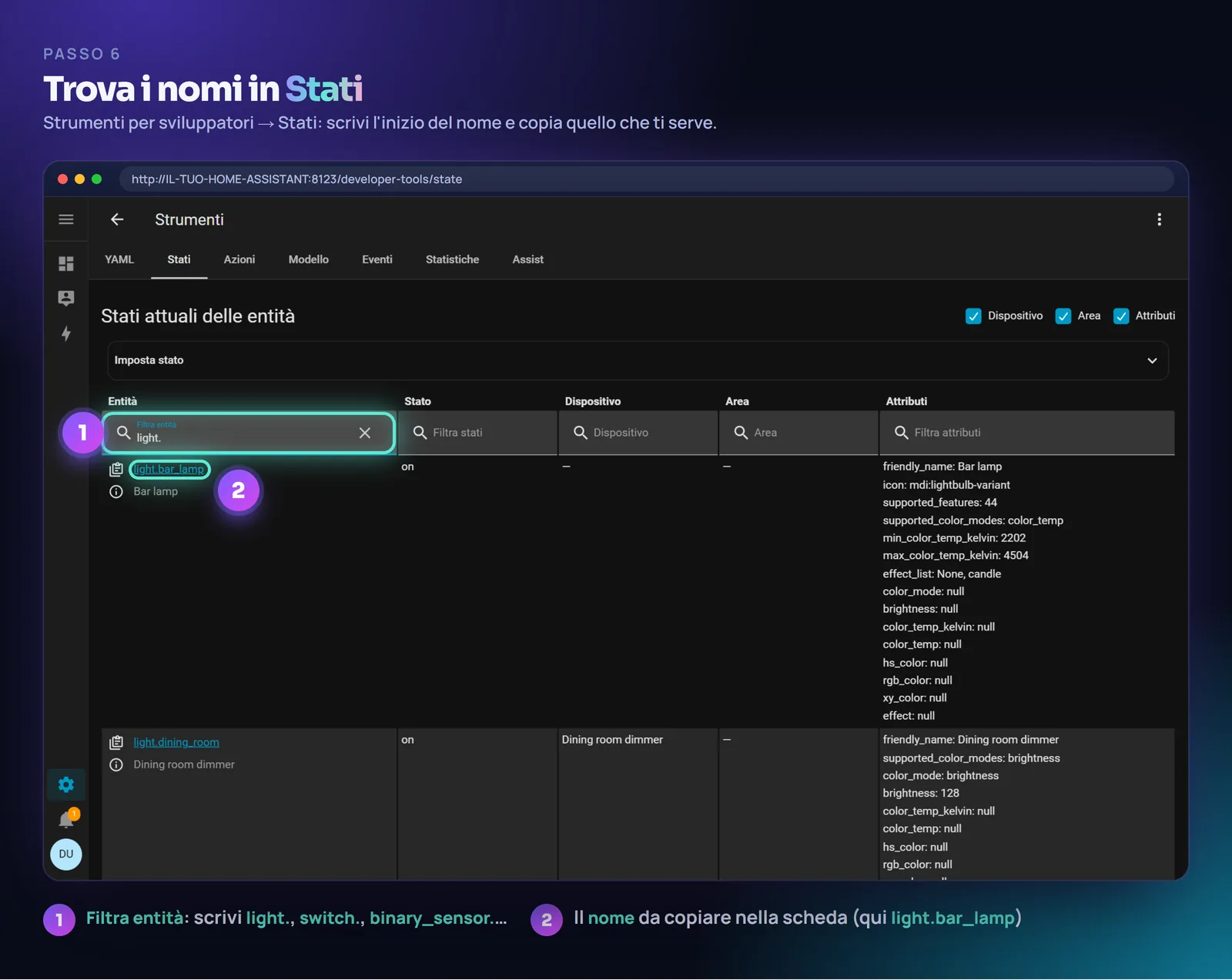
Task: Open the three-dot overflow menu
Action: (x=1159, y=219)
